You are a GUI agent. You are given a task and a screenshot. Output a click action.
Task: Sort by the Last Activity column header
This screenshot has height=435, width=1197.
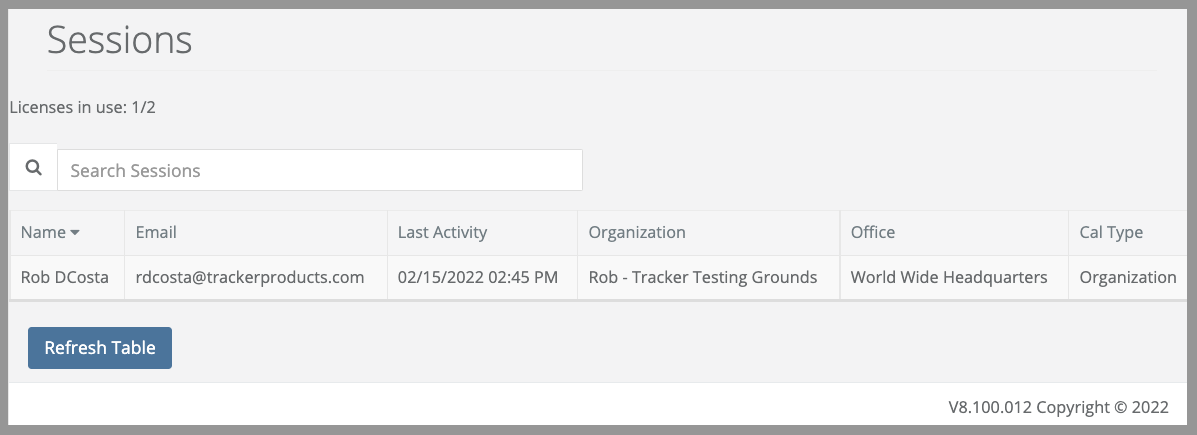coord(442,232)
